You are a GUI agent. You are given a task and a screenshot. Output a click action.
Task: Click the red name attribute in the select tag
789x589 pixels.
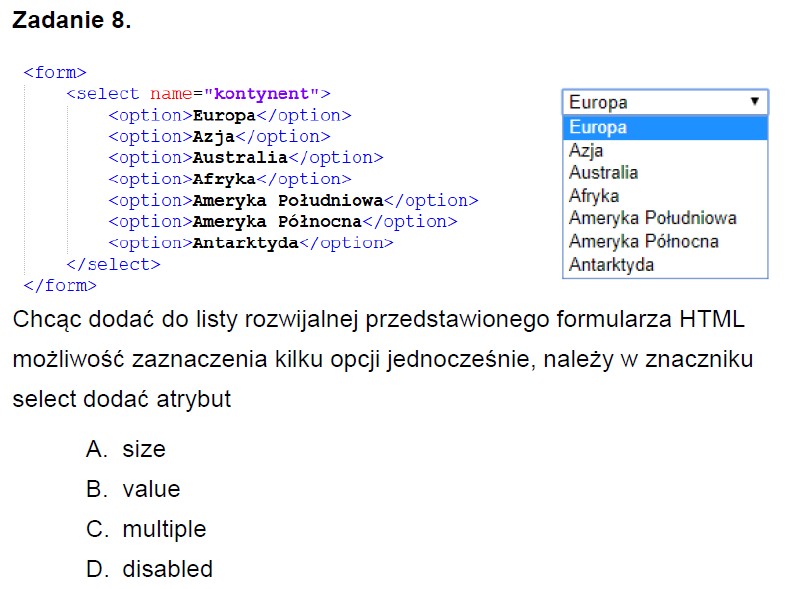pos(170,94)
